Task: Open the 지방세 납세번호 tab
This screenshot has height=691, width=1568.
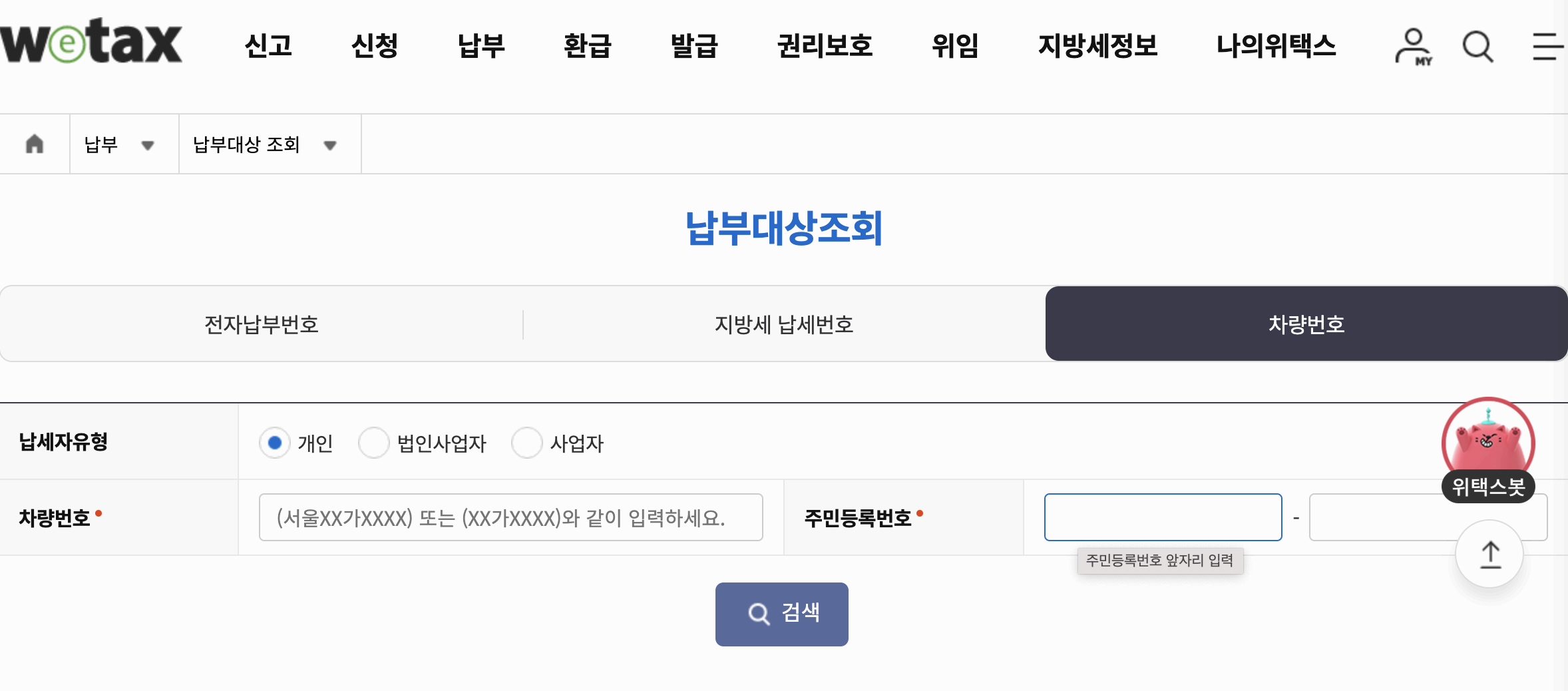Action: [x=784, y=324]
